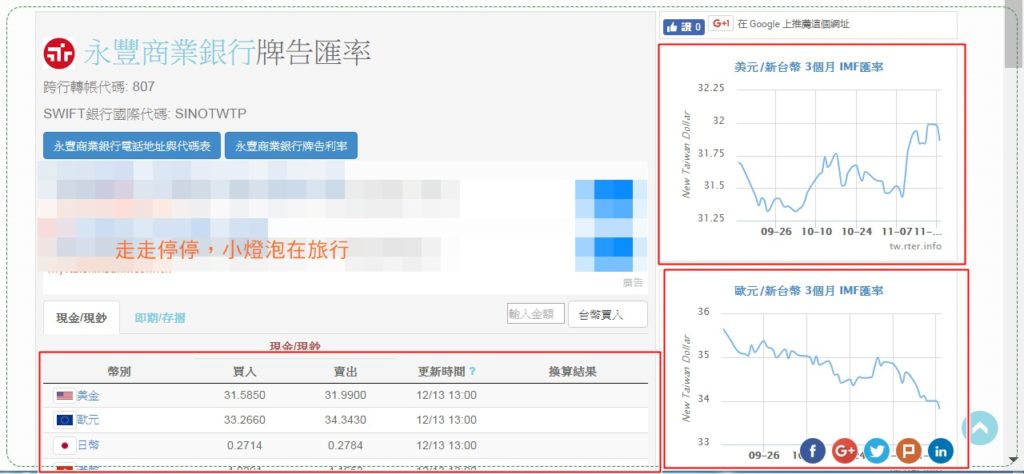Open the 永豐商業銀行 heading link

(170, 54)
